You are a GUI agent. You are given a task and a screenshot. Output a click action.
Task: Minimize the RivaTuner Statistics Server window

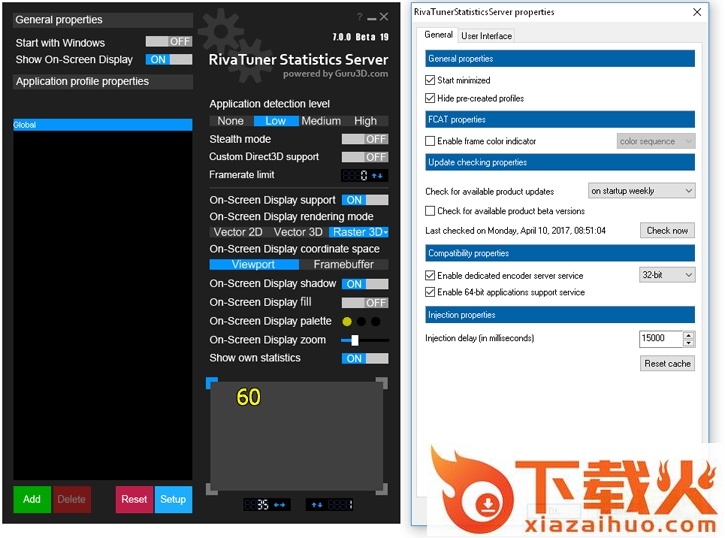[372, 18]
